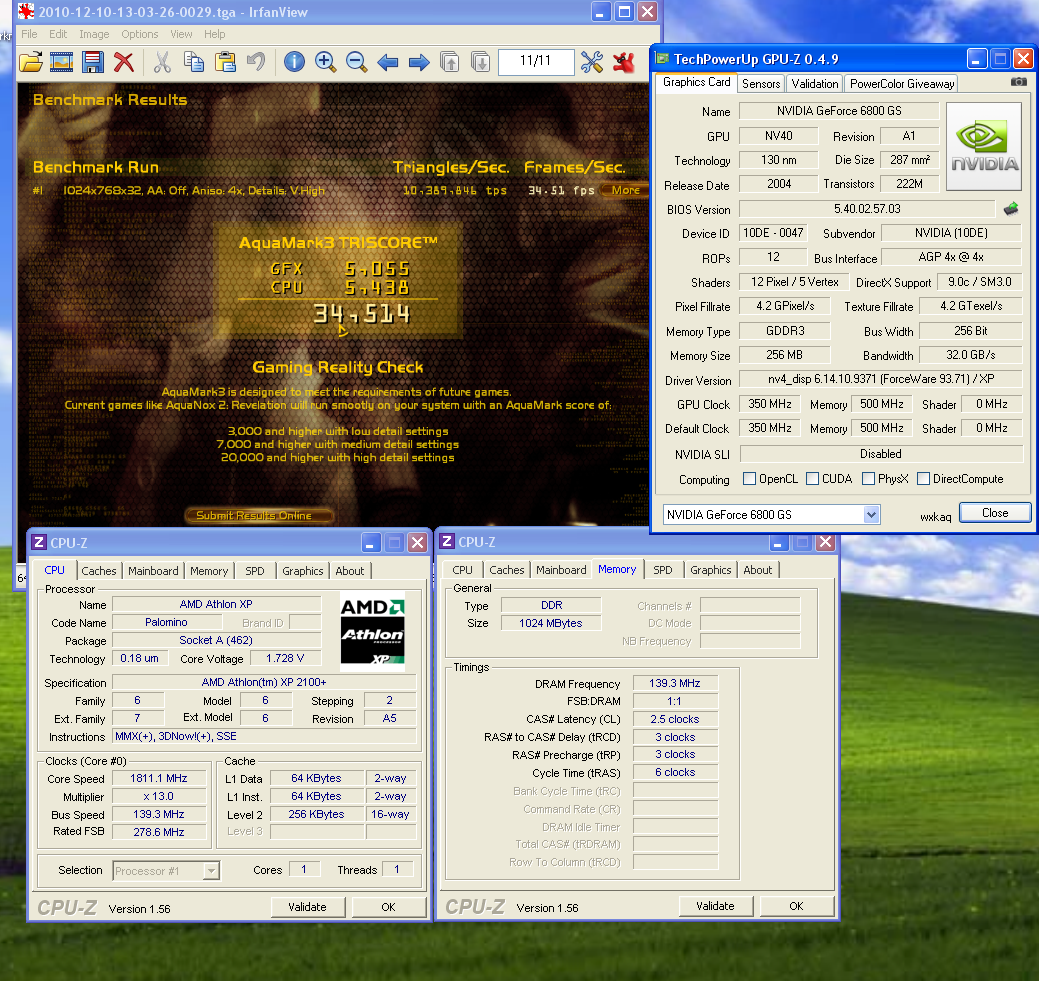Click the Driver Version field in GPU-Z
This screenshot has width=1039, height=981.
click(881, 379)
